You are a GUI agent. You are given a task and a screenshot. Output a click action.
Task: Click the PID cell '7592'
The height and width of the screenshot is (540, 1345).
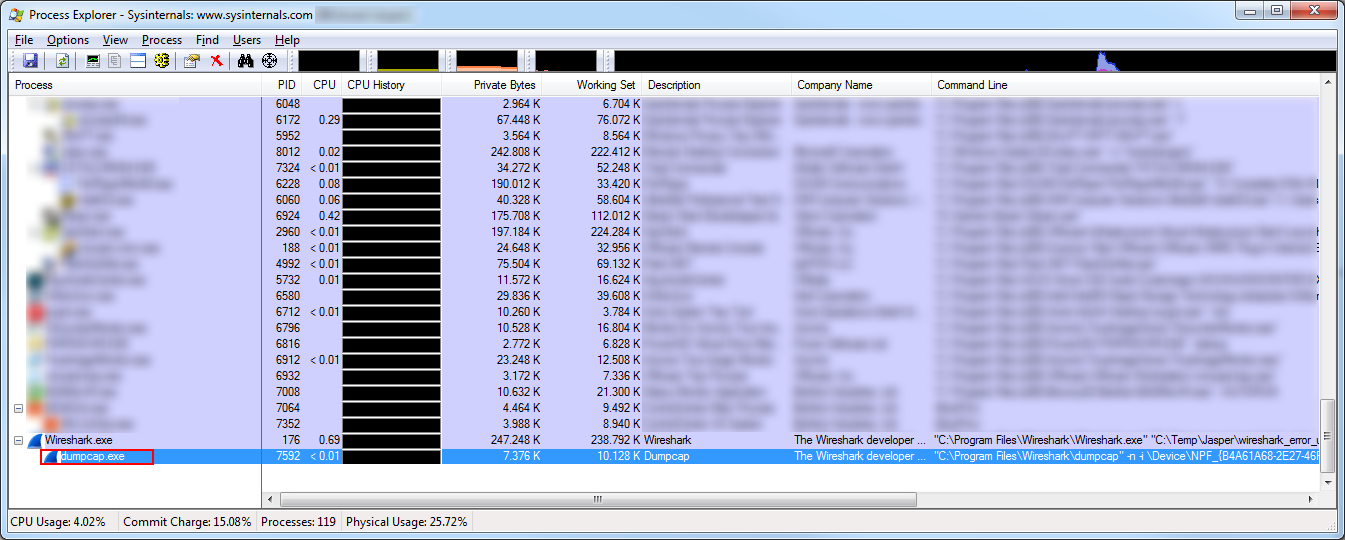(x=286, y=456)
